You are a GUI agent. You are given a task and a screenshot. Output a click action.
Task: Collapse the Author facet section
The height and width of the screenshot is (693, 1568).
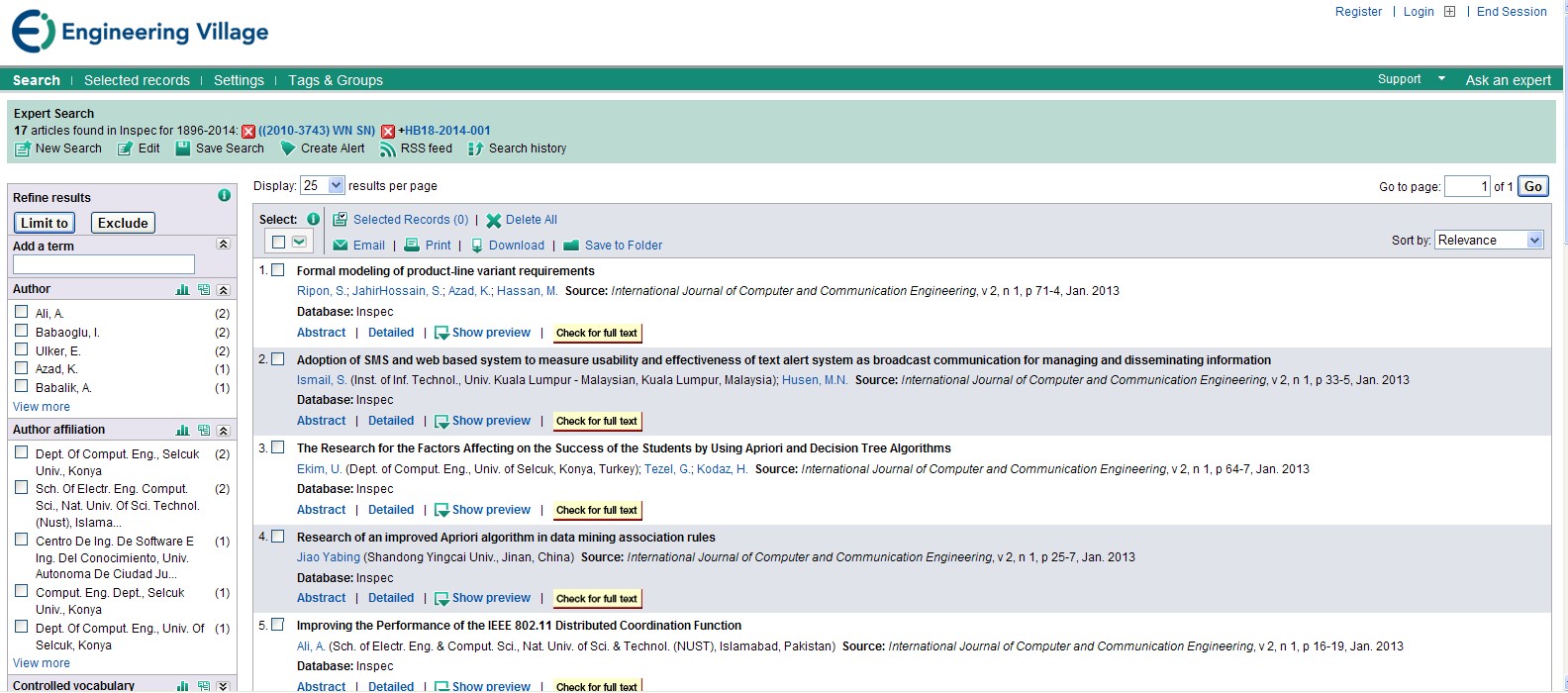pyautogui.click(x=224, y=290)
